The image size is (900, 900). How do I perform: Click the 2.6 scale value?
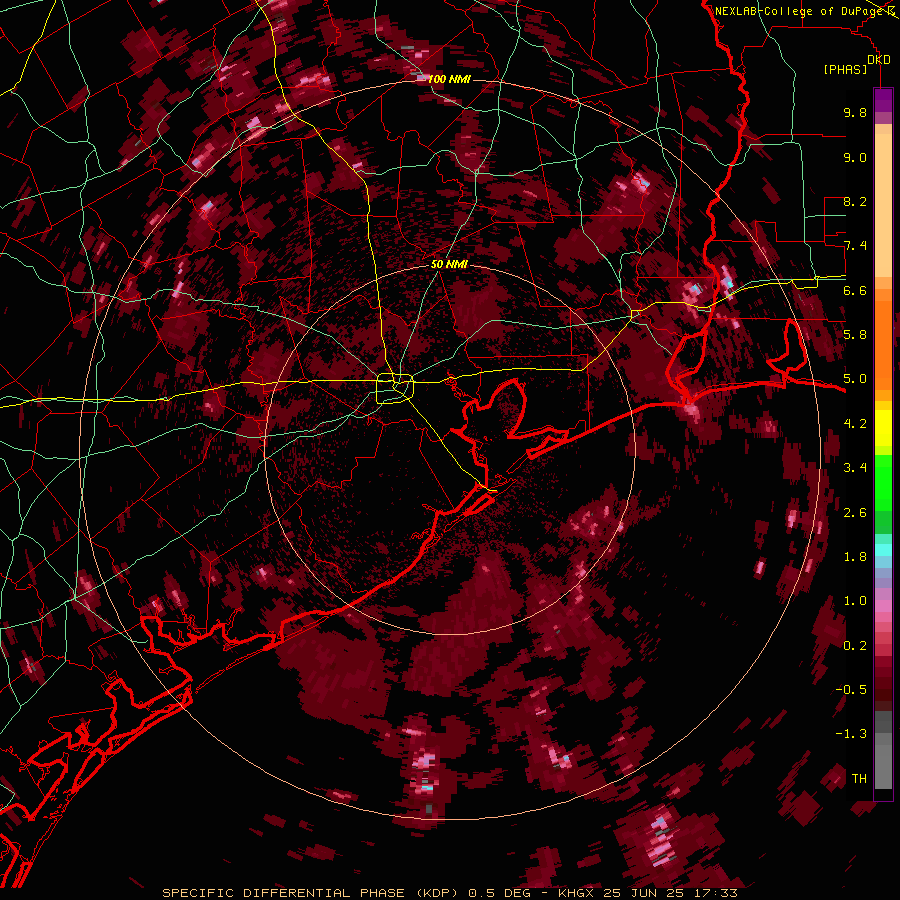[x=855, y=513]
